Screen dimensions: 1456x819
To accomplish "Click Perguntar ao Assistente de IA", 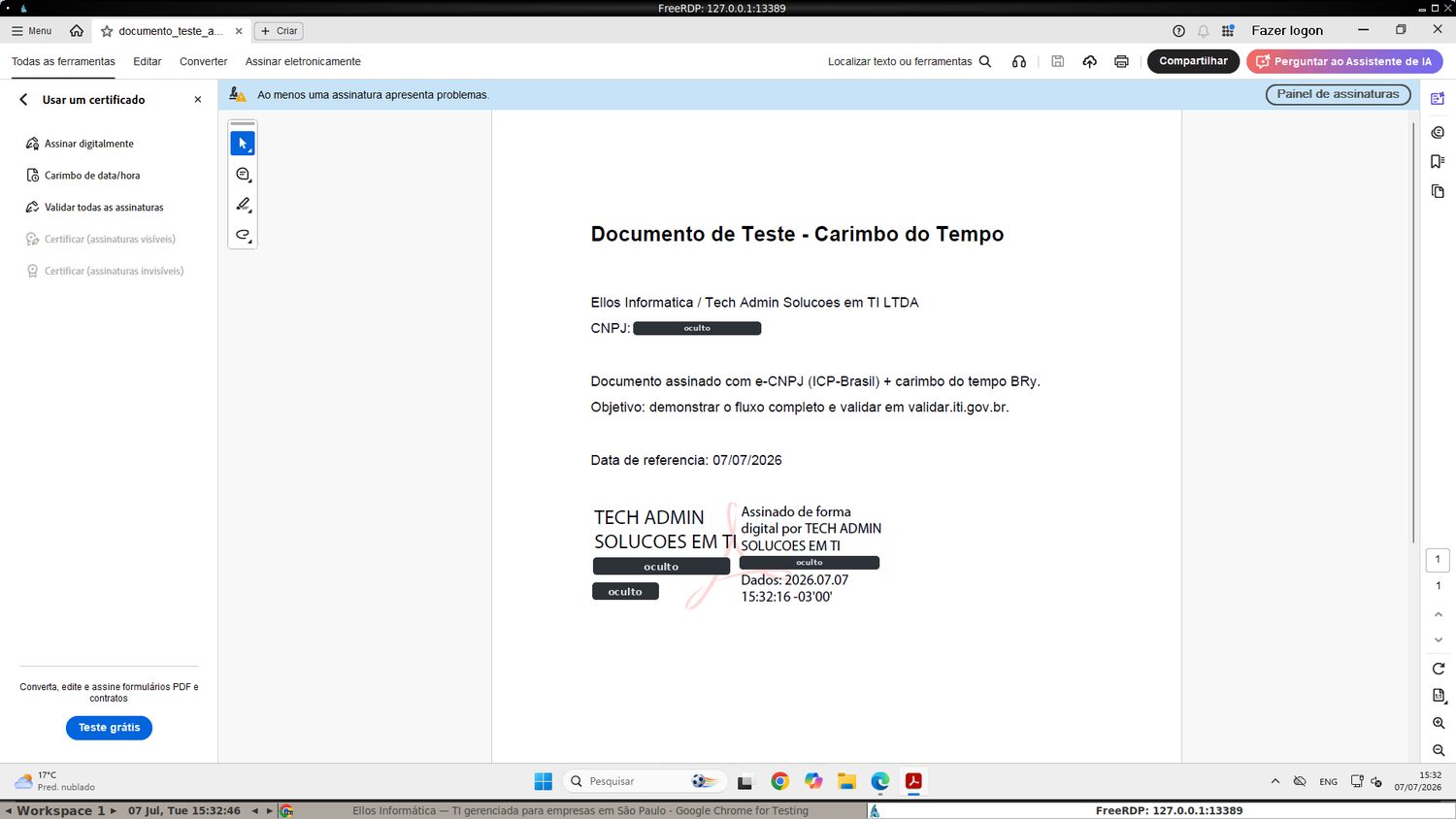I will point(1344,61).
